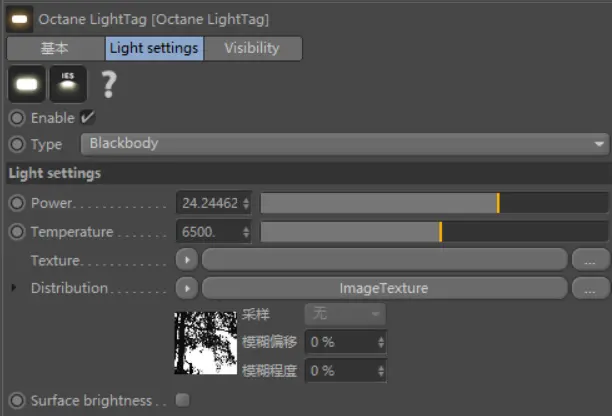The image size is (612, 416).
Task: Expand the Distribution disclosure triangle
Action: click(x=13, y=288)
